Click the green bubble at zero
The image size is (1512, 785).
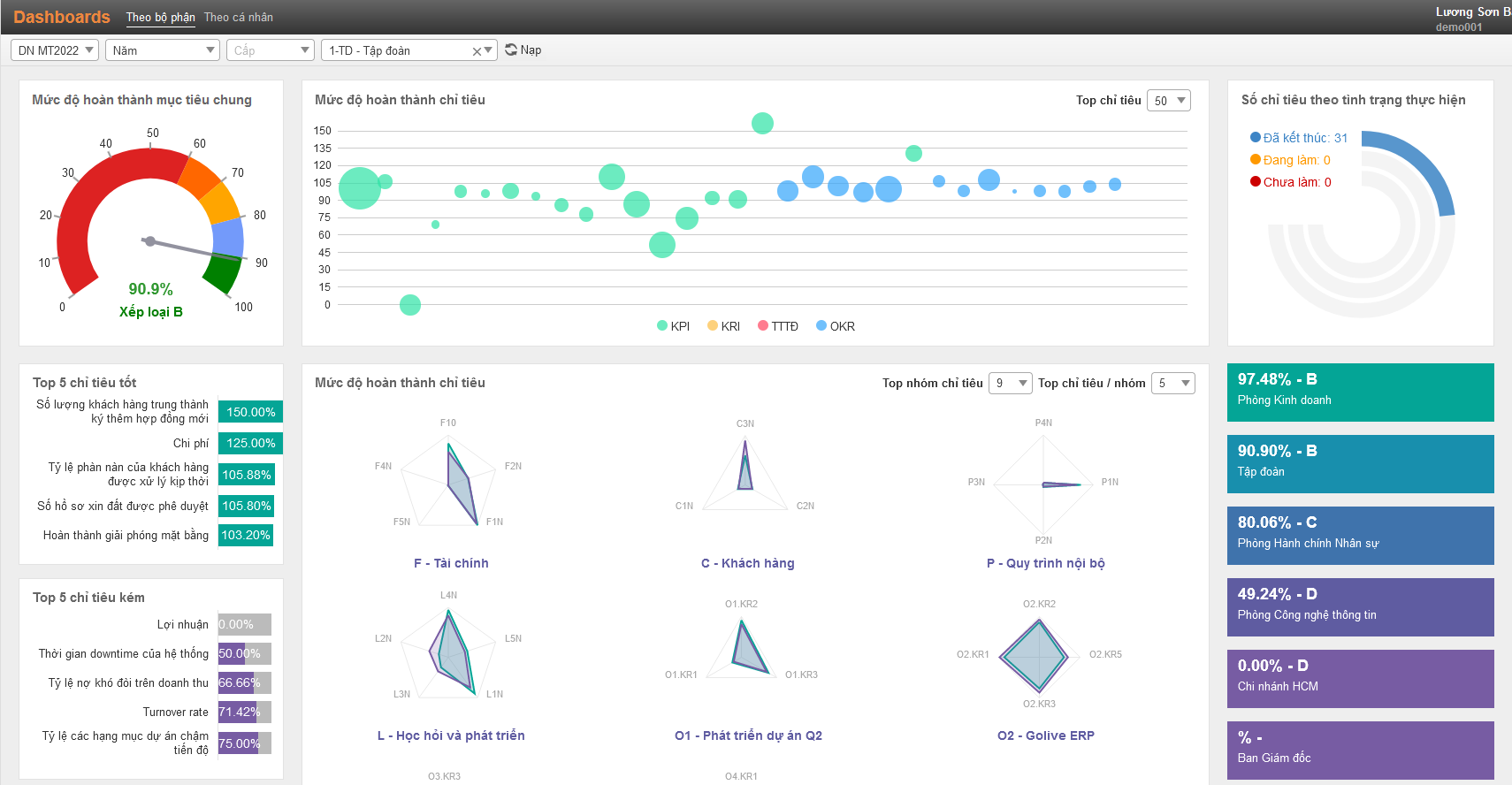[x=409, y=305]
